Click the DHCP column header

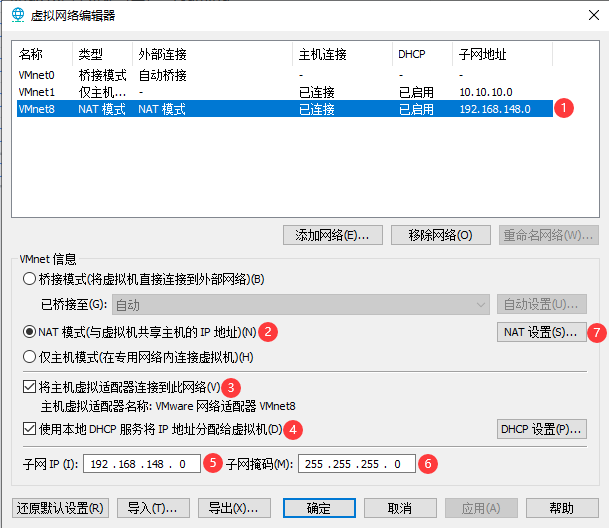[422, 54]
